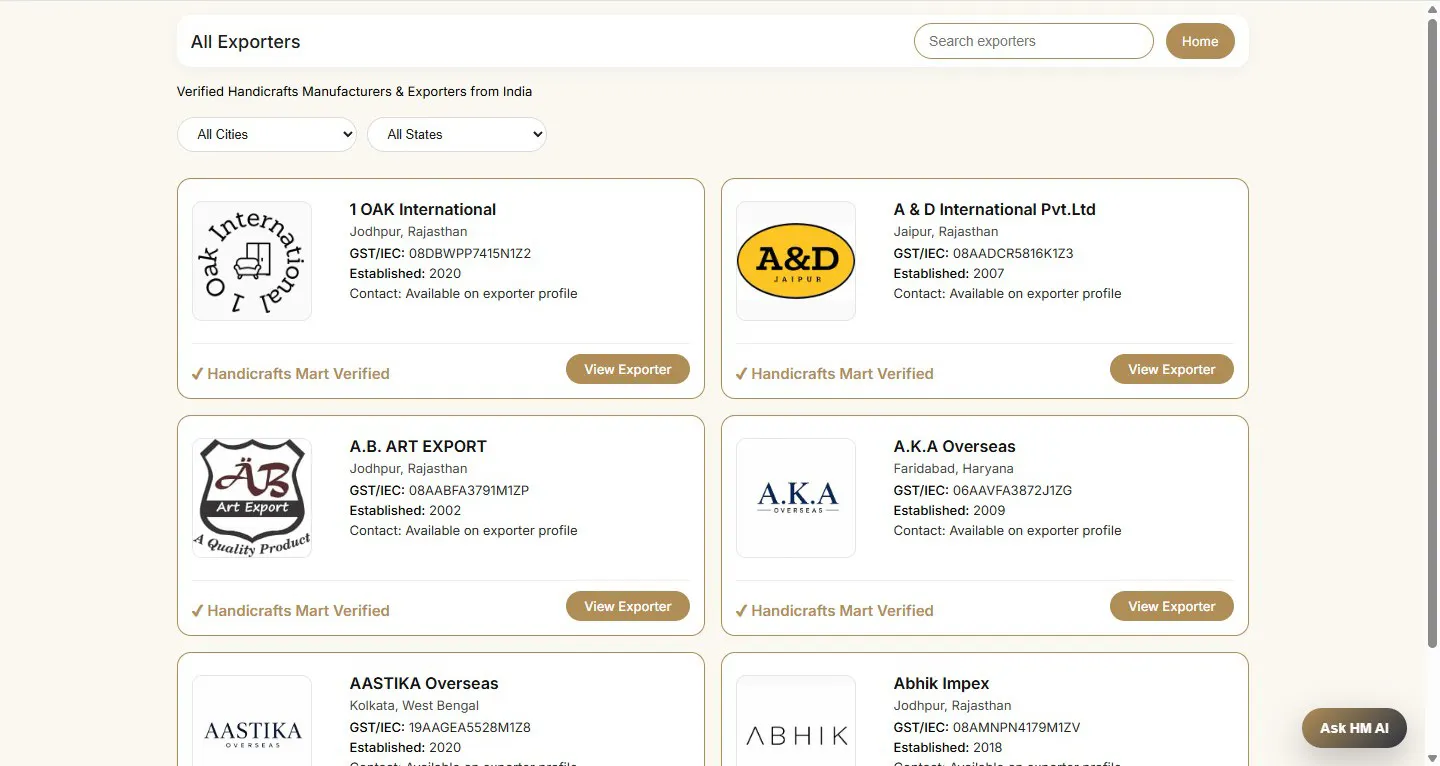Click the AB Art Export logo
1440x766 pixels.
[x=252, y=498]
